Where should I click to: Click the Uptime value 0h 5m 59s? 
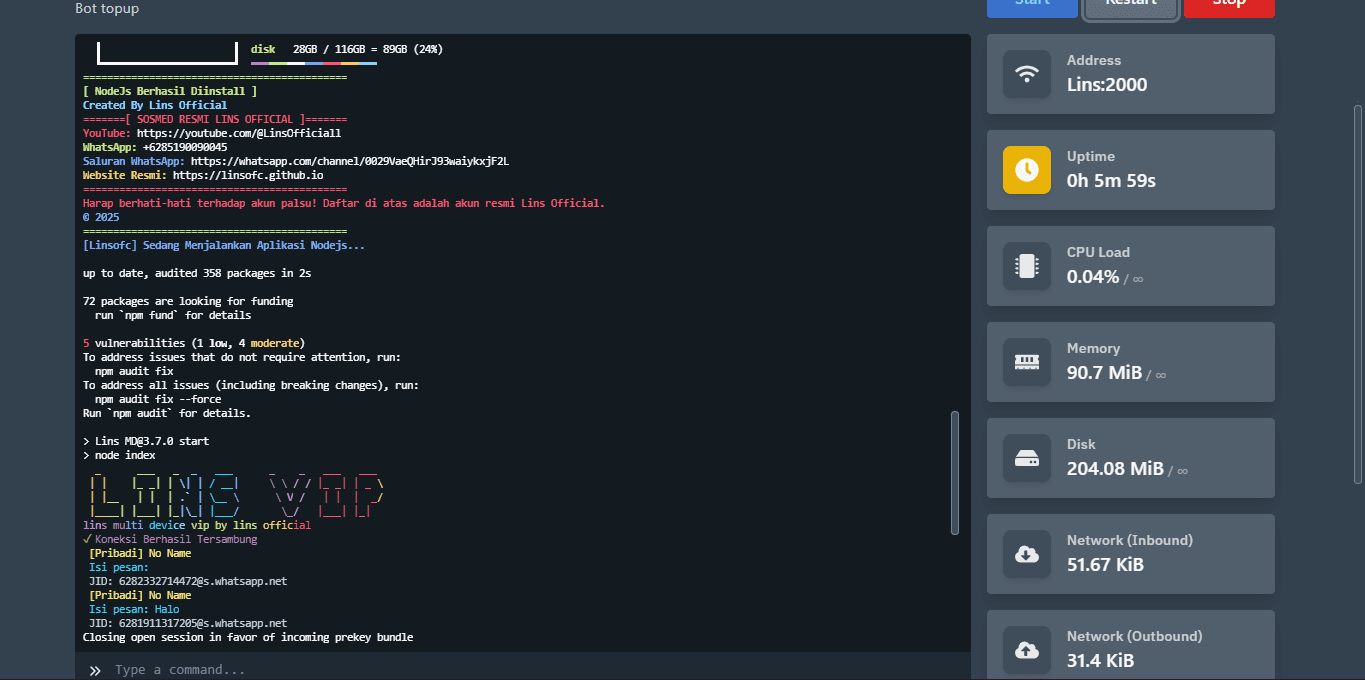point(1111,181)
